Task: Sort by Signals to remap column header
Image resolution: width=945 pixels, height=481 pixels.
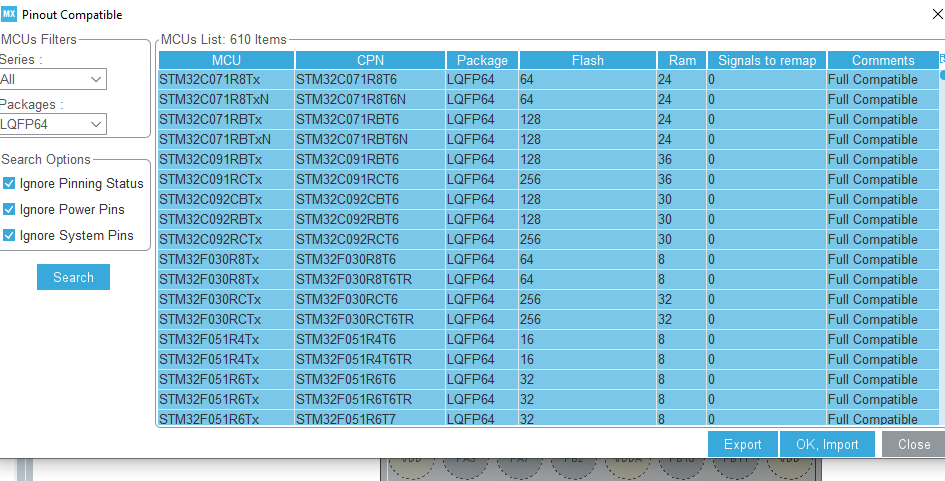Action: 767,60
